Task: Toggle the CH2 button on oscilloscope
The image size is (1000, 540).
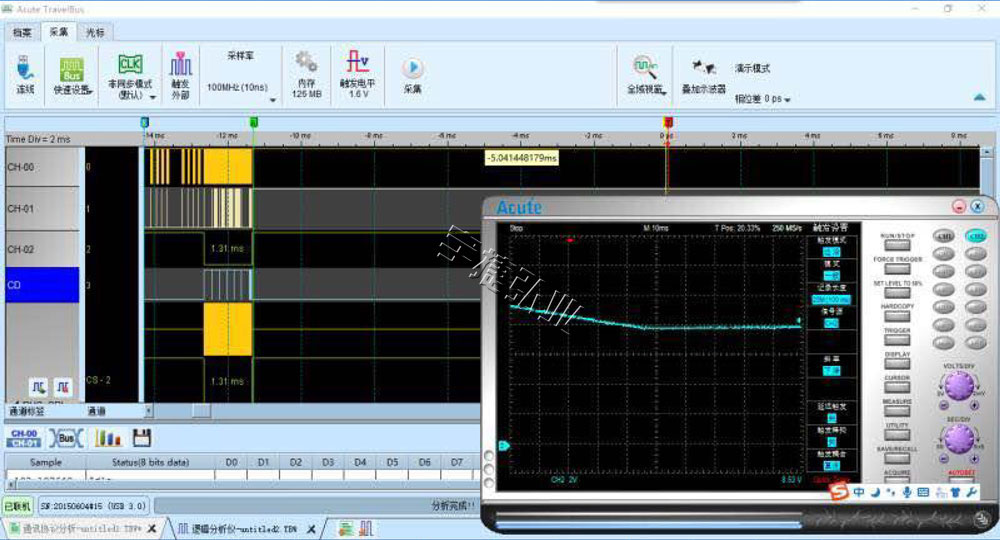Action: click(975, 236)
